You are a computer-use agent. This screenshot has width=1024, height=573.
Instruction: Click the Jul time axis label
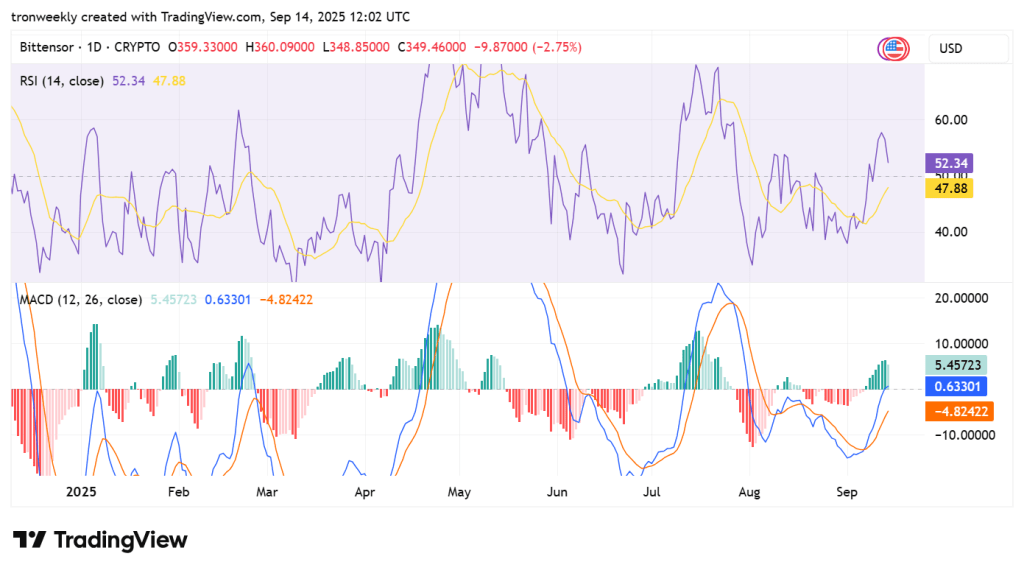click(x=651, y=492)
